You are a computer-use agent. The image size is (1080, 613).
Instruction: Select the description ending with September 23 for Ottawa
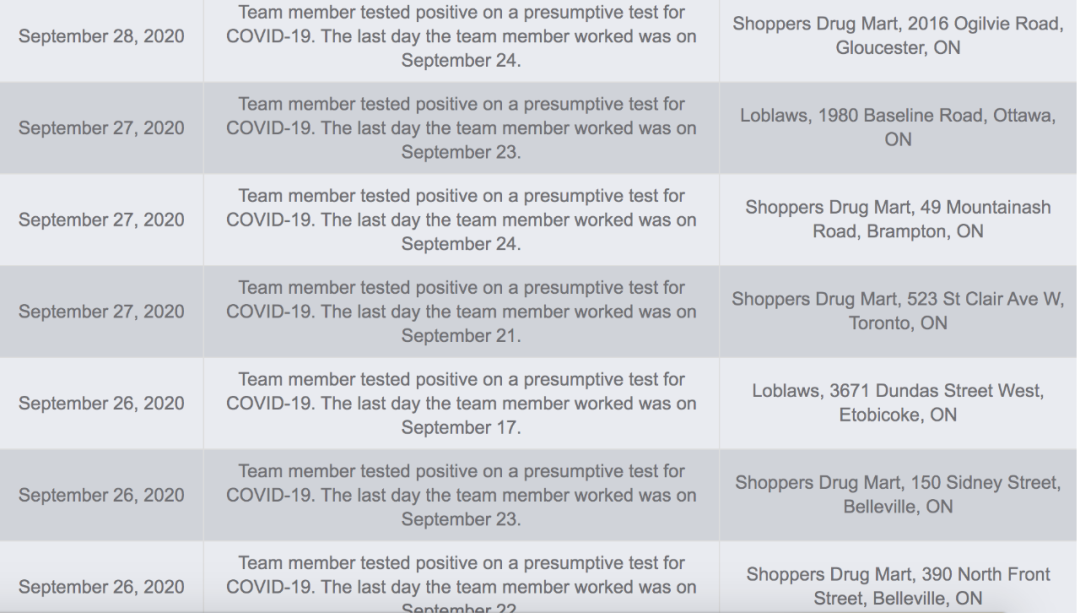(461, 128)
